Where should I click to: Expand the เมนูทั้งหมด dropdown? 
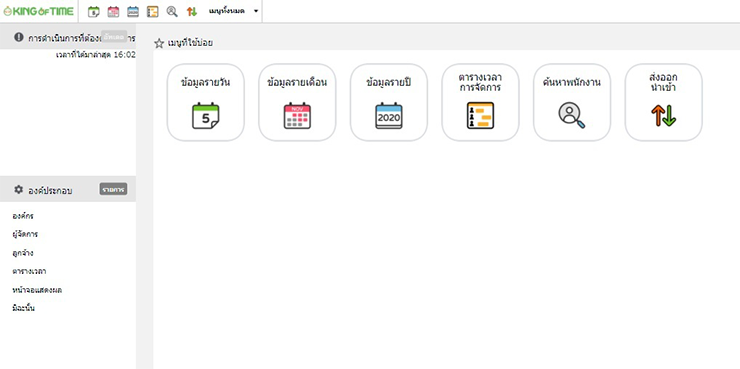click(234, 11)
